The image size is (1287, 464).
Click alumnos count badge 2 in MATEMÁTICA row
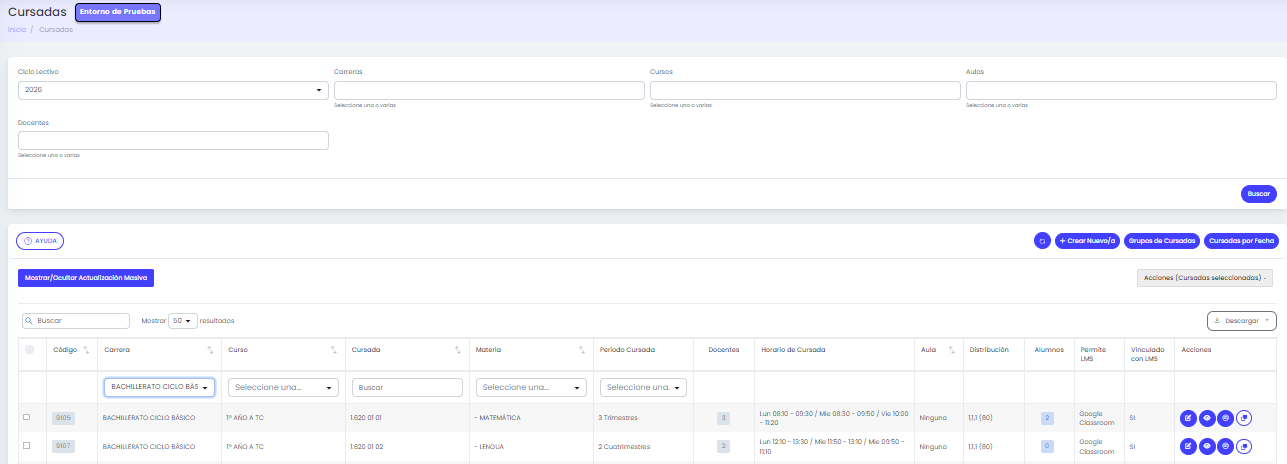[1047, 418]
